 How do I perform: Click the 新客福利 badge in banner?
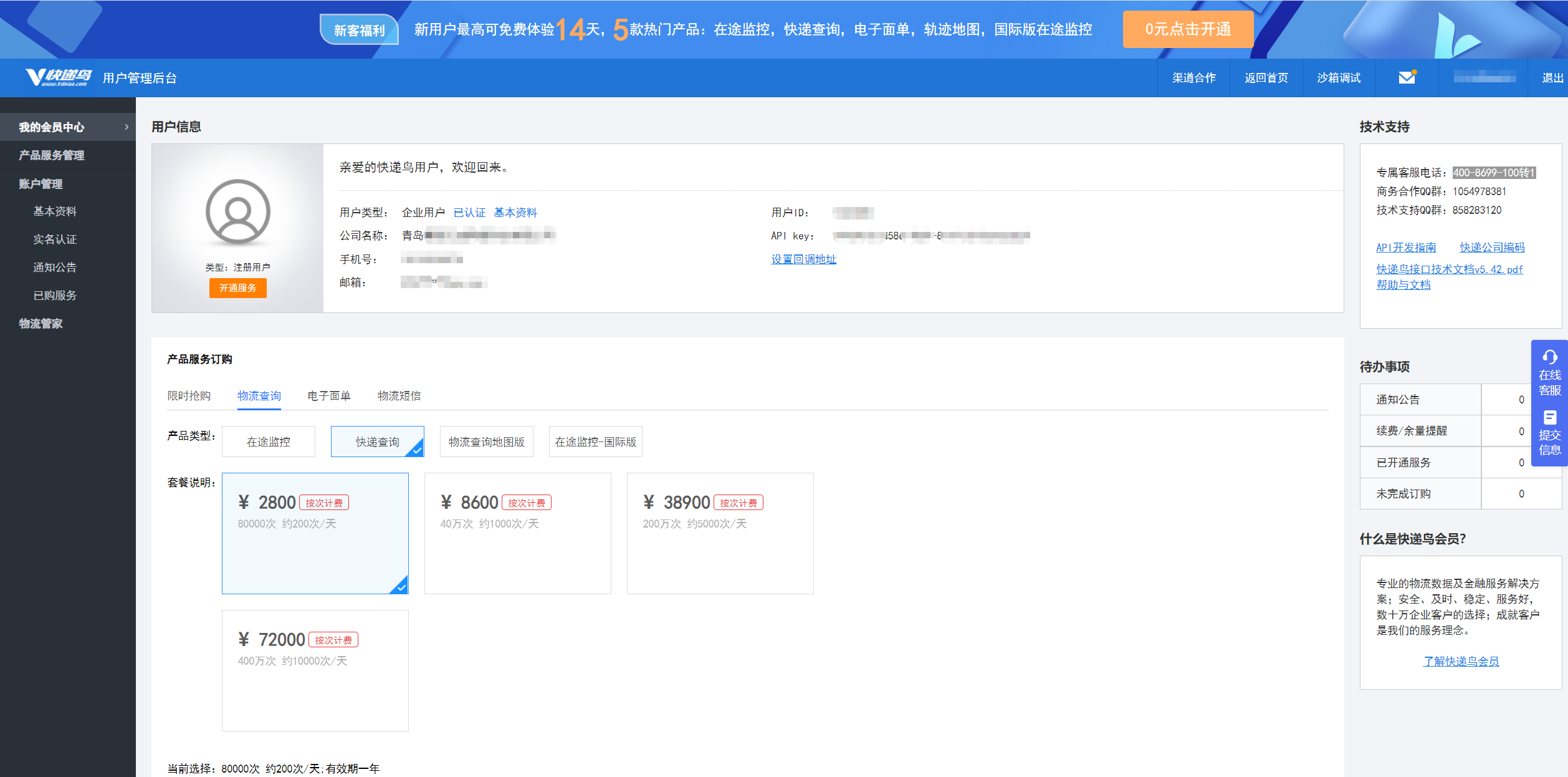click(359, 30)
